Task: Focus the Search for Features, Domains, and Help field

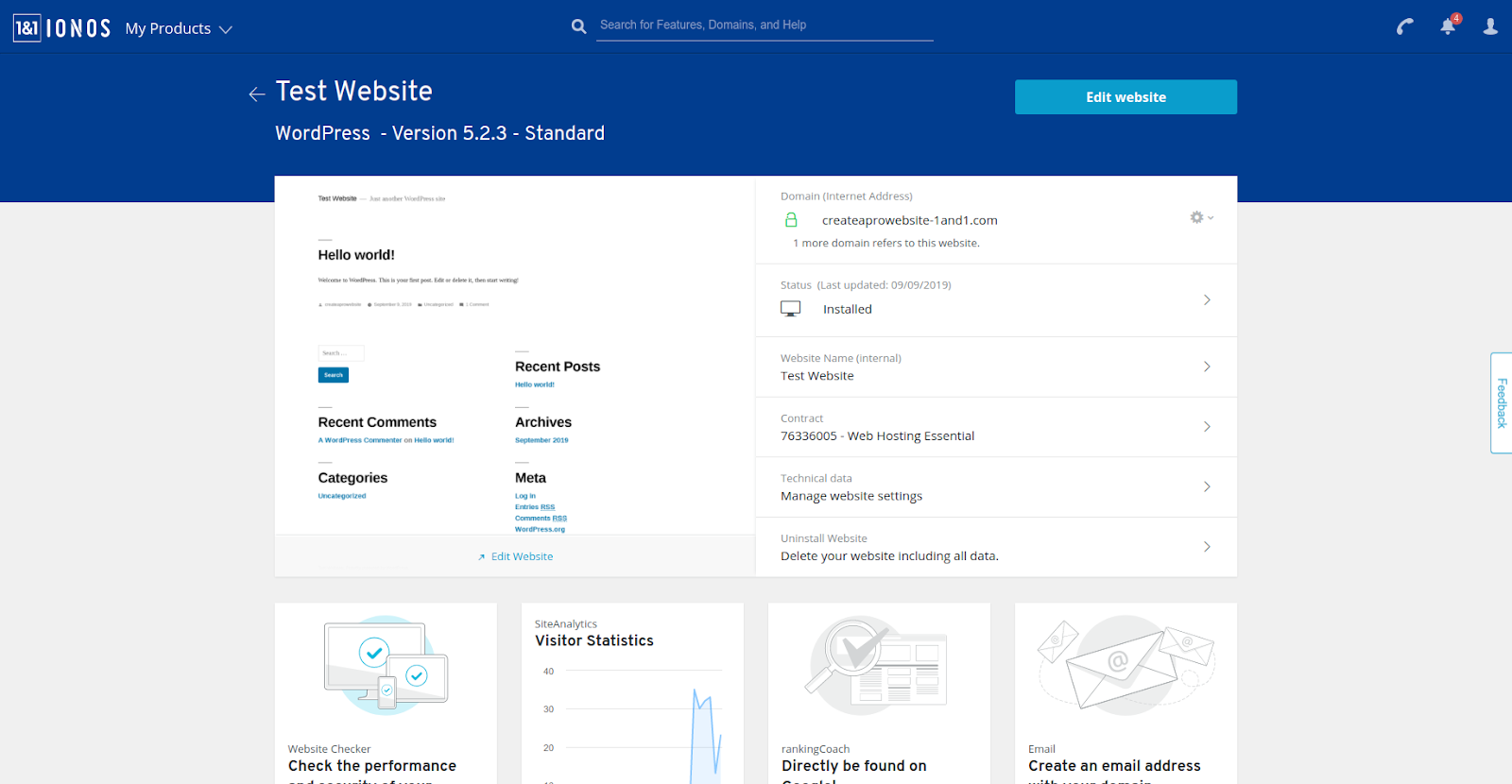Action: [765, 26]
